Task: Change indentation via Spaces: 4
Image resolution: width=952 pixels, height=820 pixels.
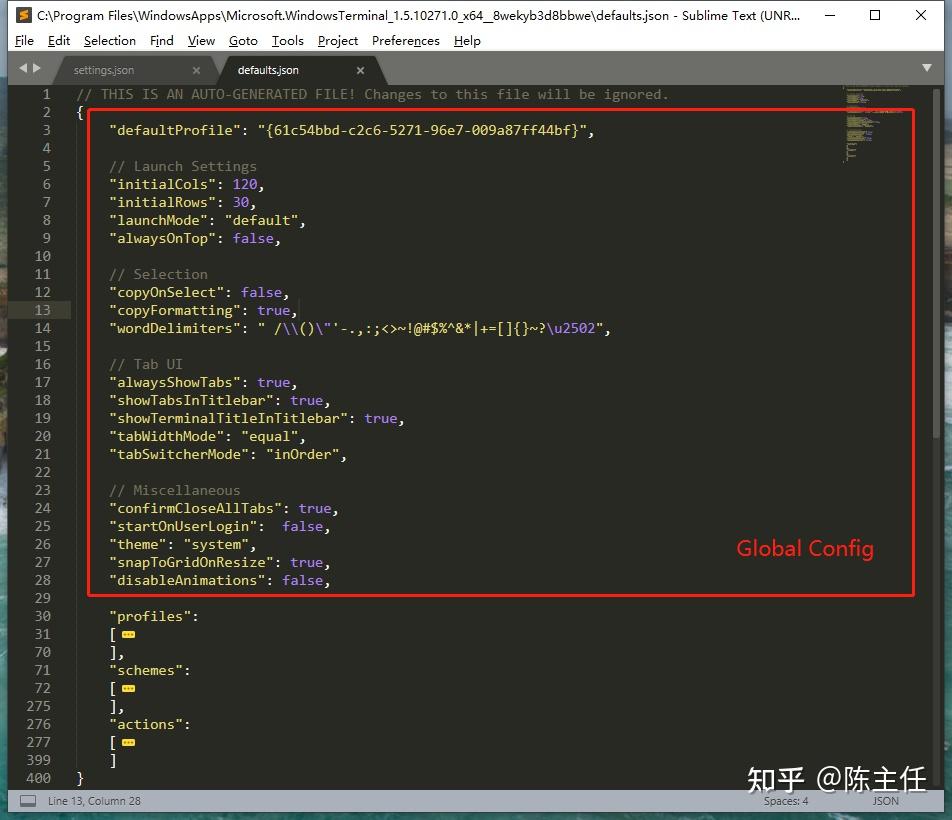Action: pyautogui.click(x=786, y=801)
